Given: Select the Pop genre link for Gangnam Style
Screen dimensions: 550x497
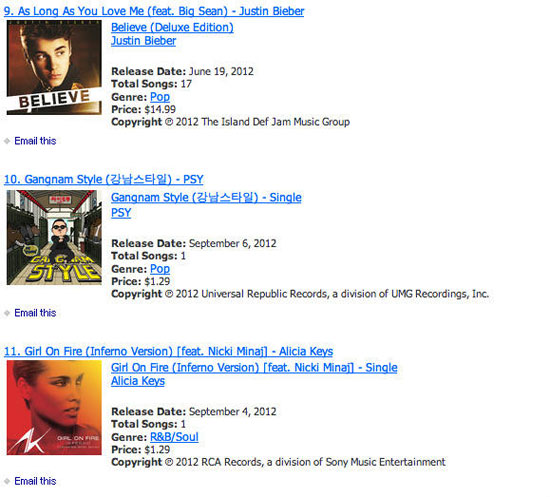Looking at the screenshot, I should [160, 269].
